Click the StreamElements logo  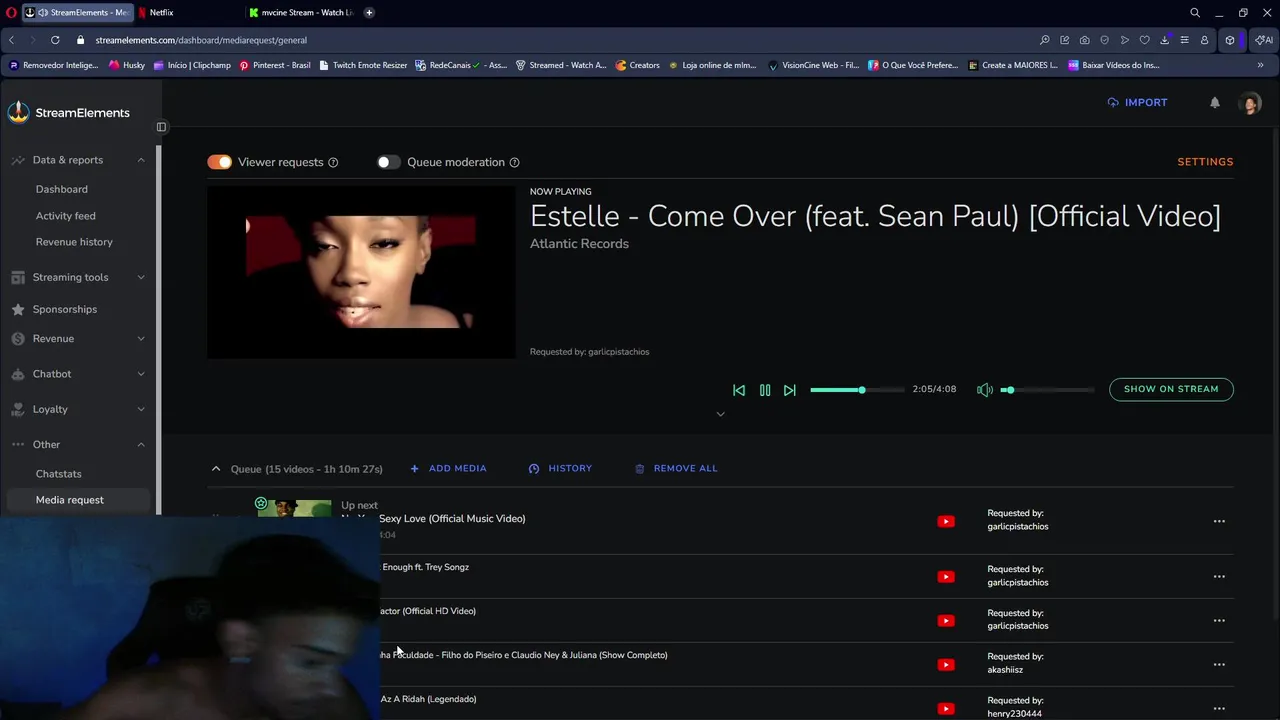pos(69,113)
